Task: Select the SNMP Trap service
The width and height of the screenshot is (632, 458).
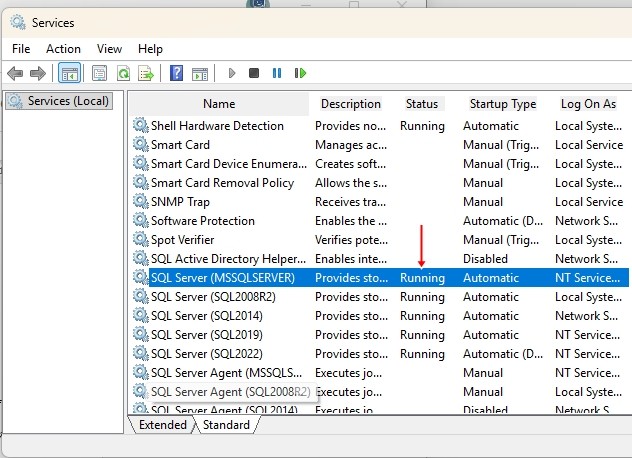Action: [x=180, y=202]
